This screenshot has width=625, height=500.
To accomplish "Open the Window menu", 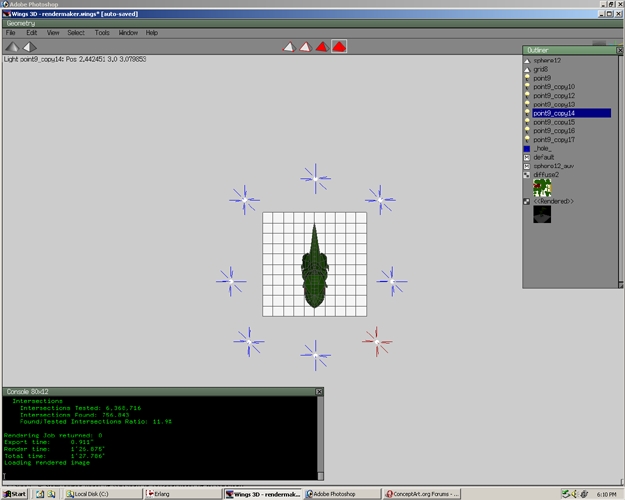I will (128, 33).
